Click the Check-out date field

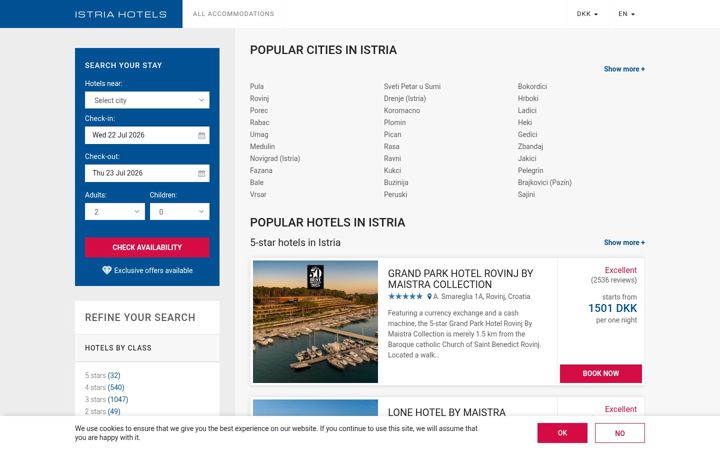pyautogui.click(x=147, y=174)
